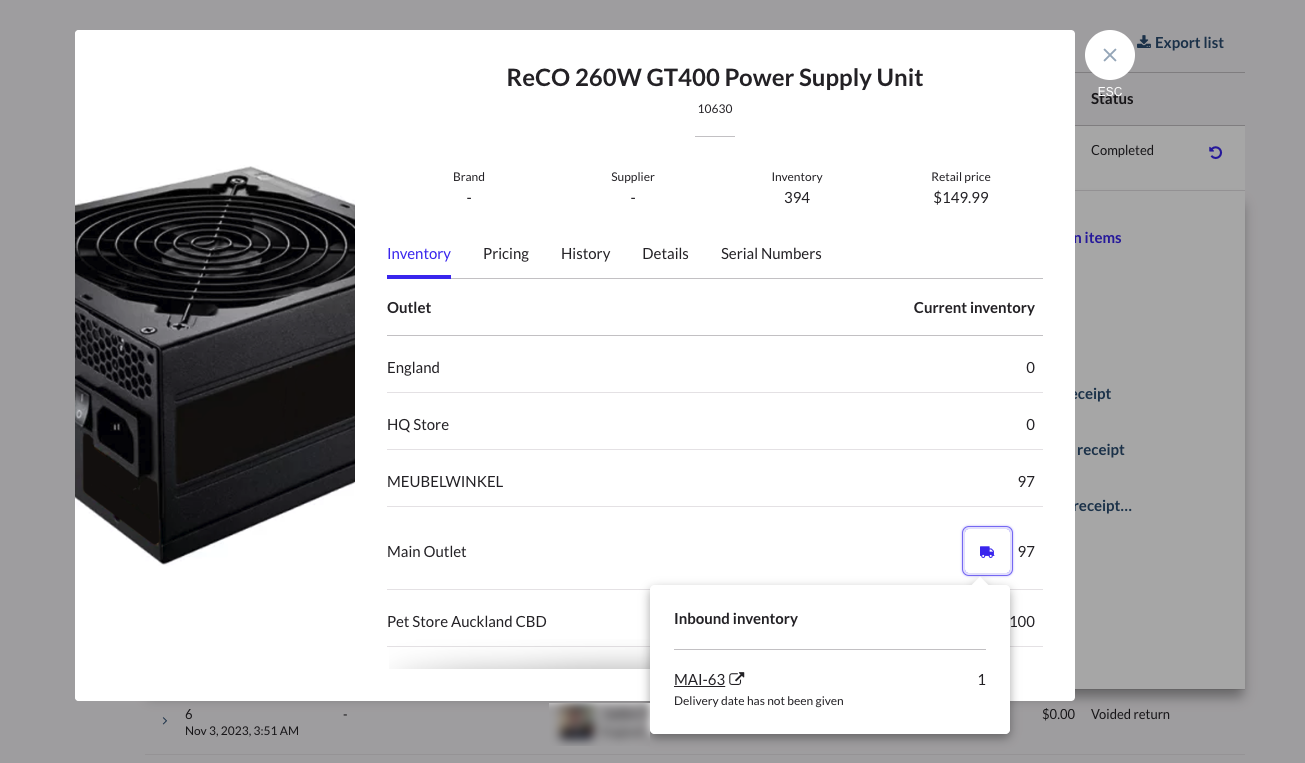Close the product dialog with the X icon
This screenshot has width=1305, height=763.
(1109, 55)
